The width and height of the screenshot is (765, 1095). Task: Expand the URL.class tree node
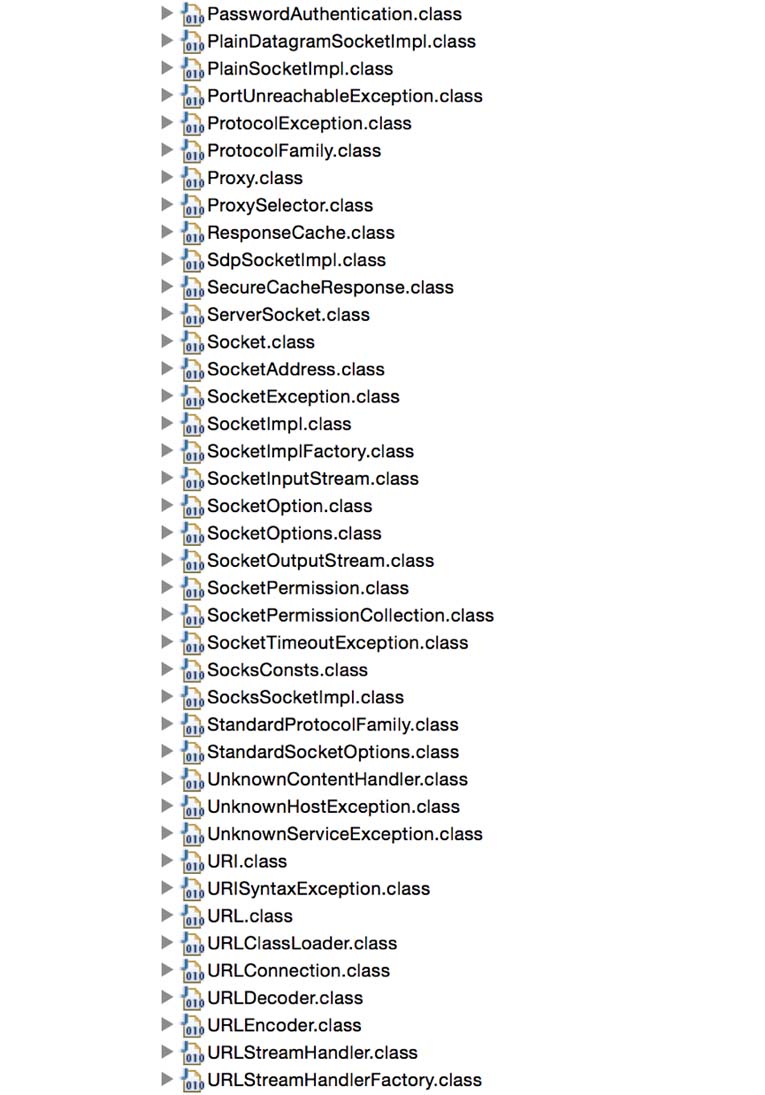point(167,915)
